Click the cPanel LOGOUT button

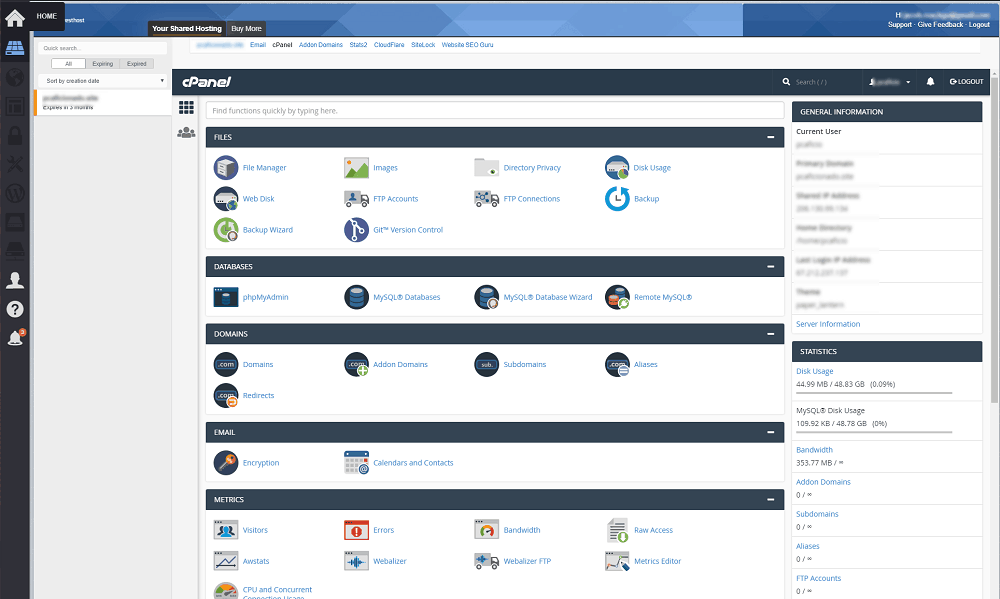tap(967, 82)
